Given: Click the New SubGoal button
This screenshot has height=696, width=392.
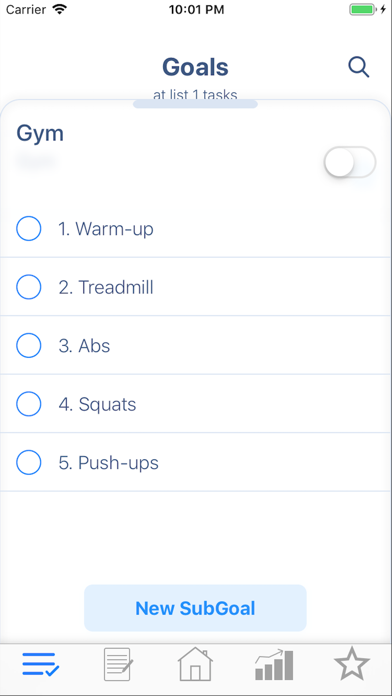Looking at the screenshot, I should pyautogui.click(x=195, y=608).
